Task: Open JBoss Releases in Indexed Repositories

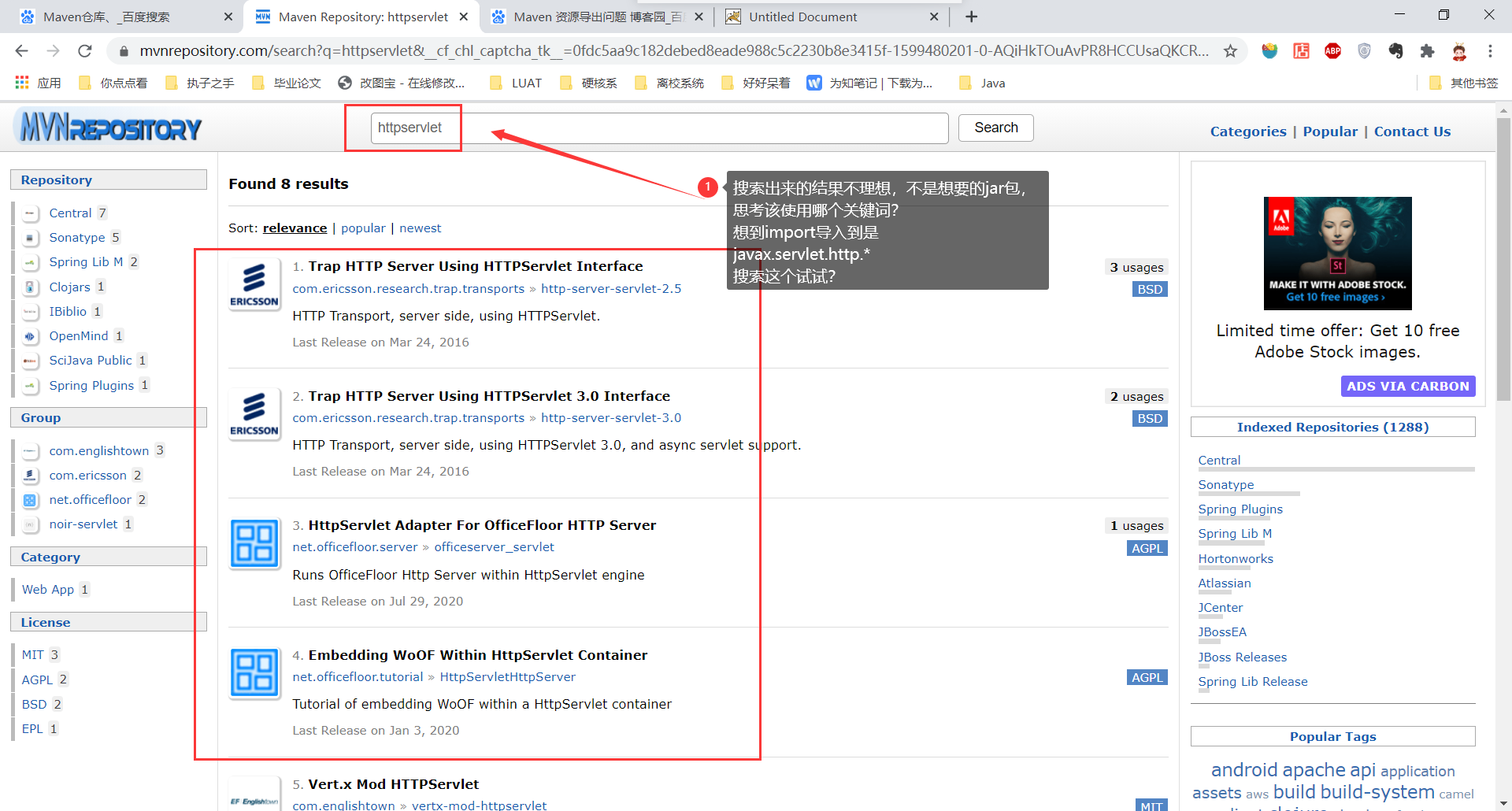Action: [x=1242, y=657]
